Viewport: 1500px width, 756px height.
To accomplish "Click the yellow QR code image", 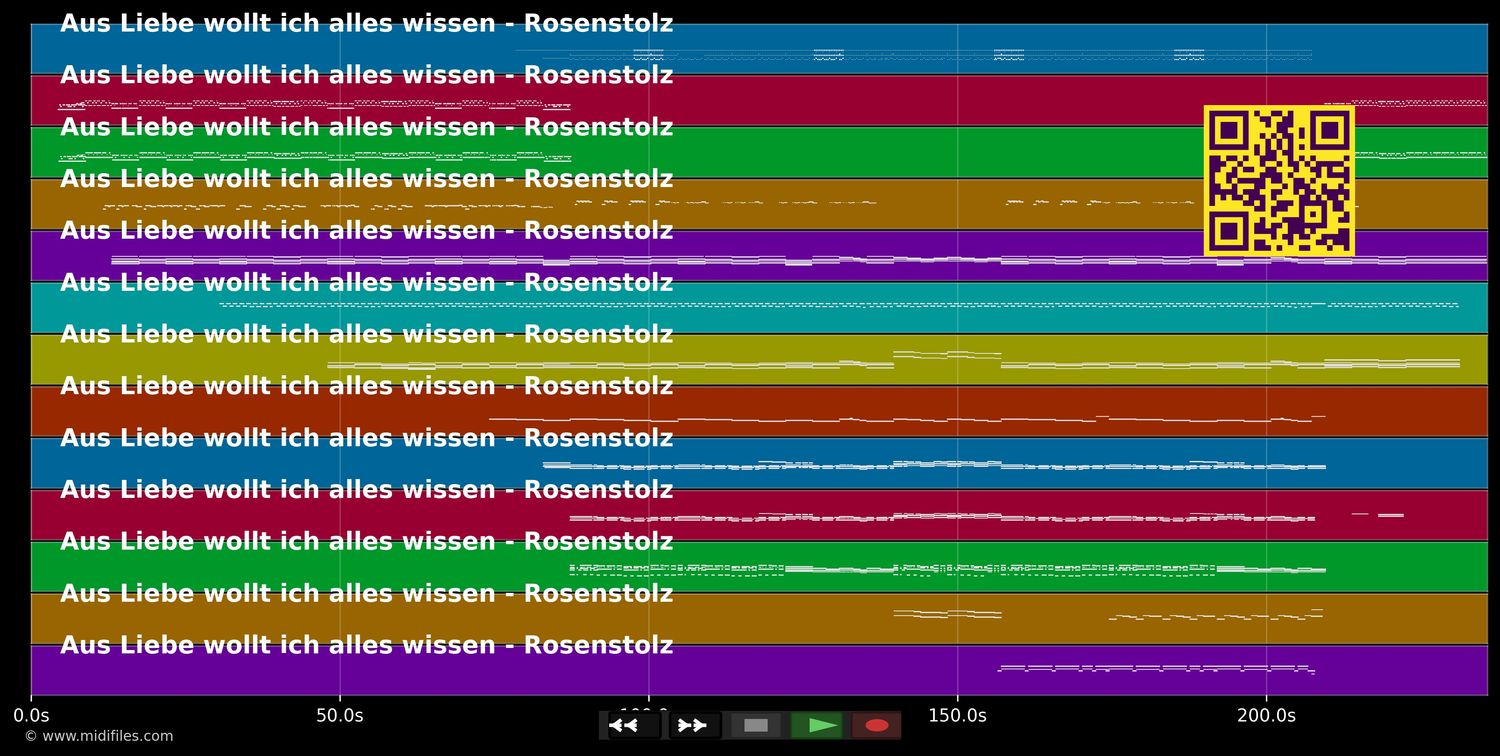I will [x=1279, y=181].
